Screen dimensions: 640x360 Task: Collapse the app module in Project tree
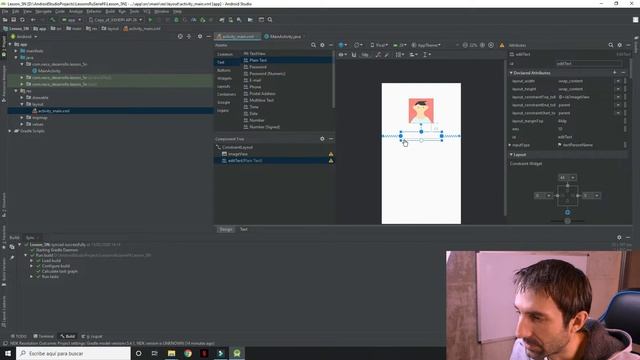pos(10,44)
